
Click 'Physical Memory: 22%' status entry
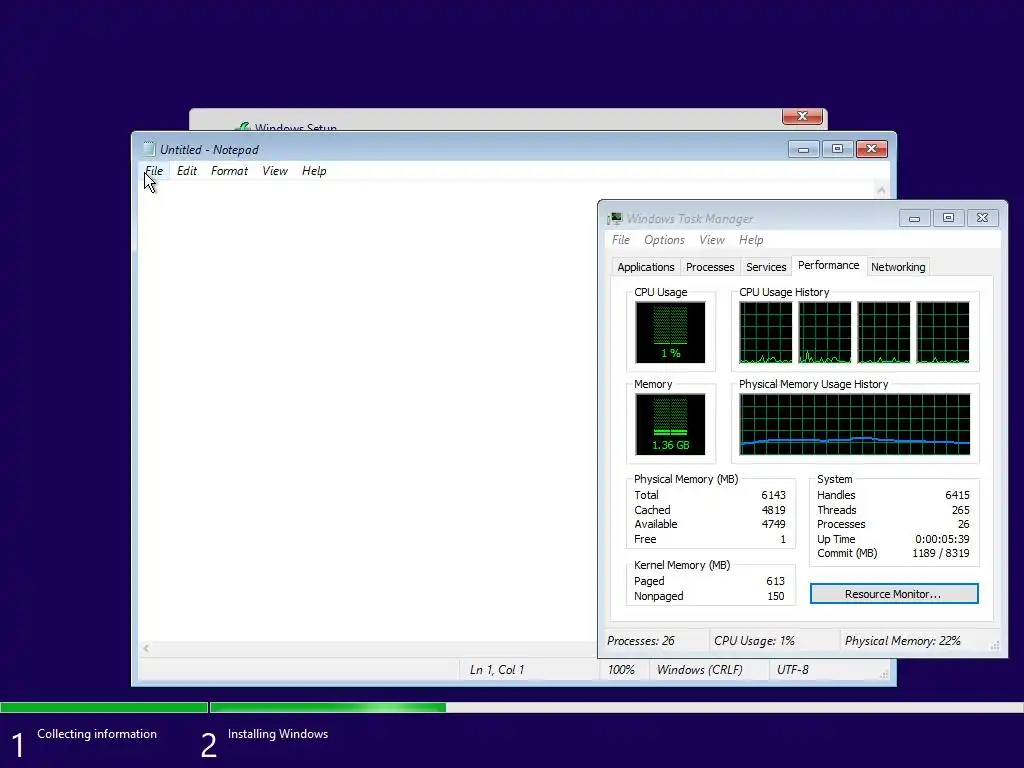pos(903,641)
